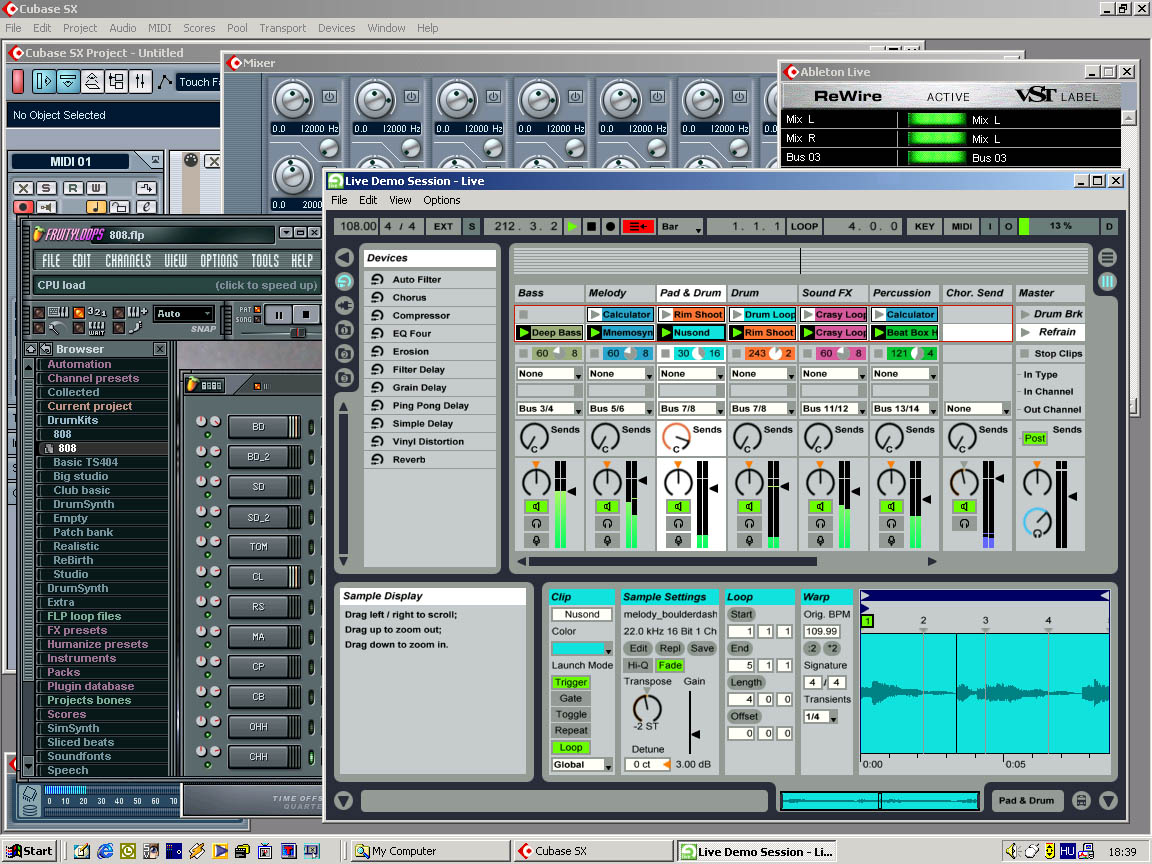Image resolution: width=1152 pixels, height=864 pixels.
Task: Click the Master cue headphone volume knob
Action: point(1037,522)
